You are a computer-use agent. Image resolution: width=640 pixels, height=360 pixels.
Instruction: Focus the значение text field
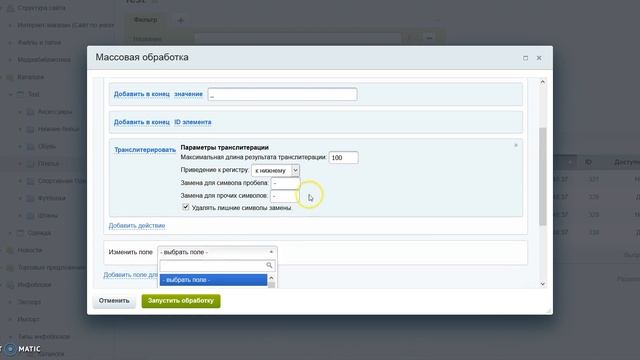(x=282, y=94)
